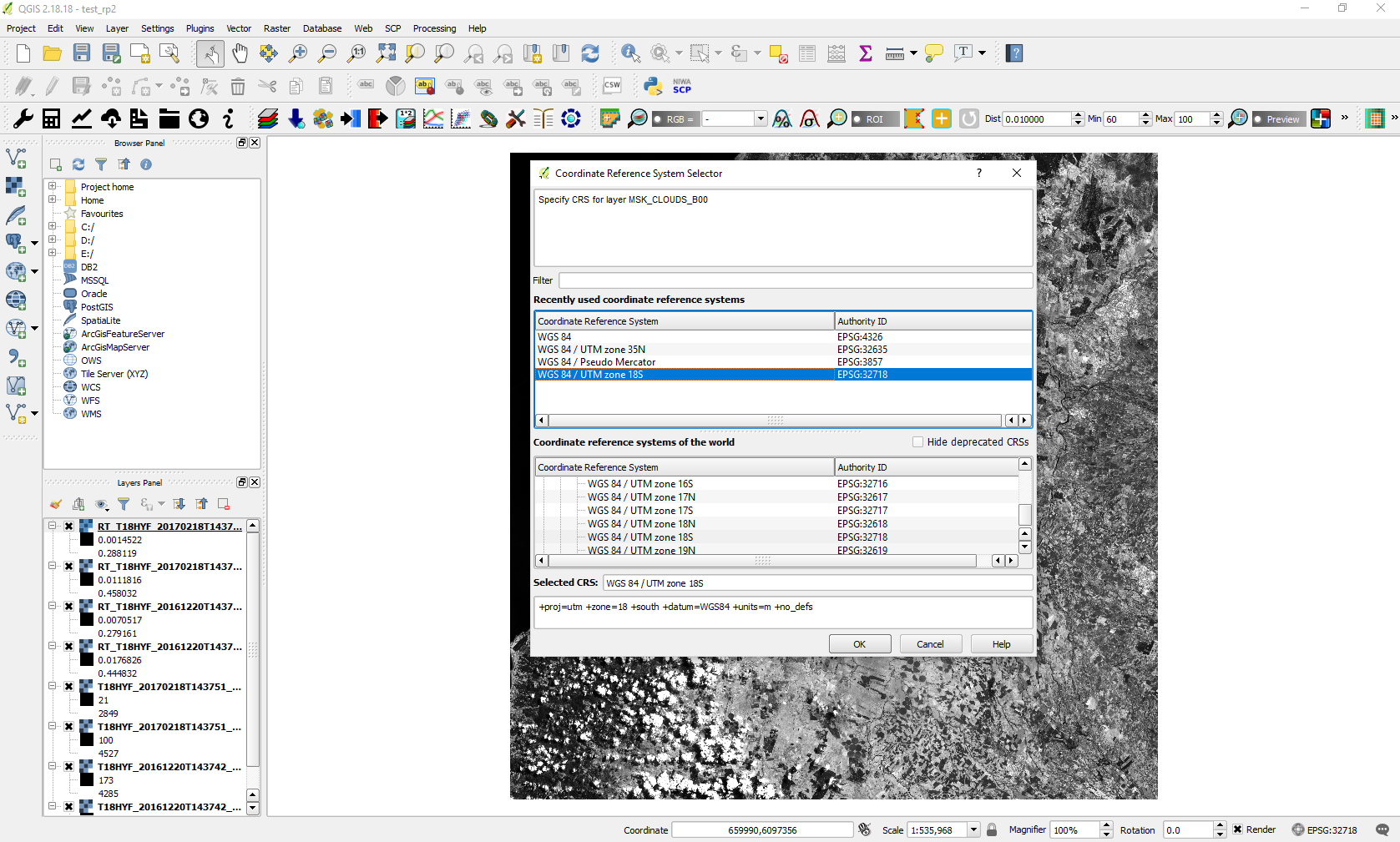Image resolution: width=1400 pixels, height=842 pixels.
Task: Click the Refresh map icon
Action: [590, 53]
